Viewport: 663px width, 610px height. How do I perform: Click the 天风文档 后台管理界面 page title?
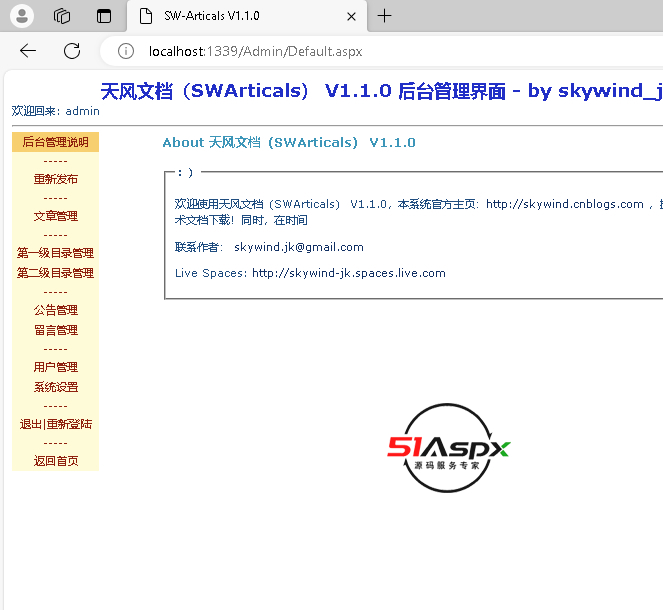(381, 91)
